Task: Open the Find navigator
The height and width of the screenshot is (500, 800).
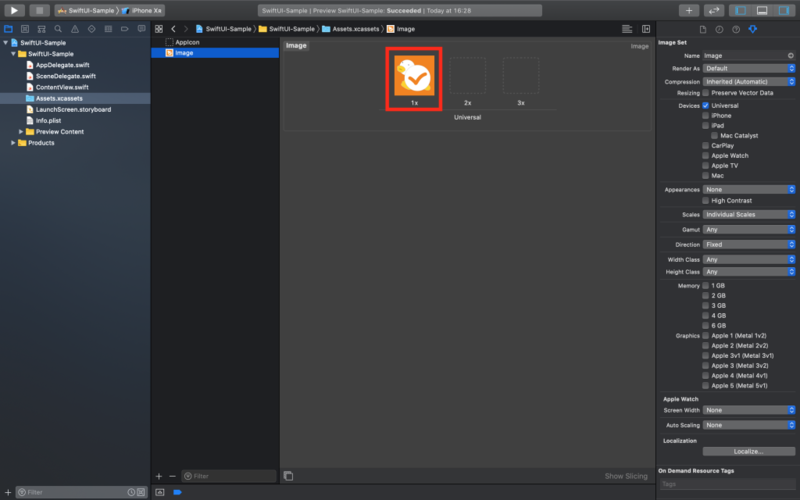Action: [x=58, y=29]
